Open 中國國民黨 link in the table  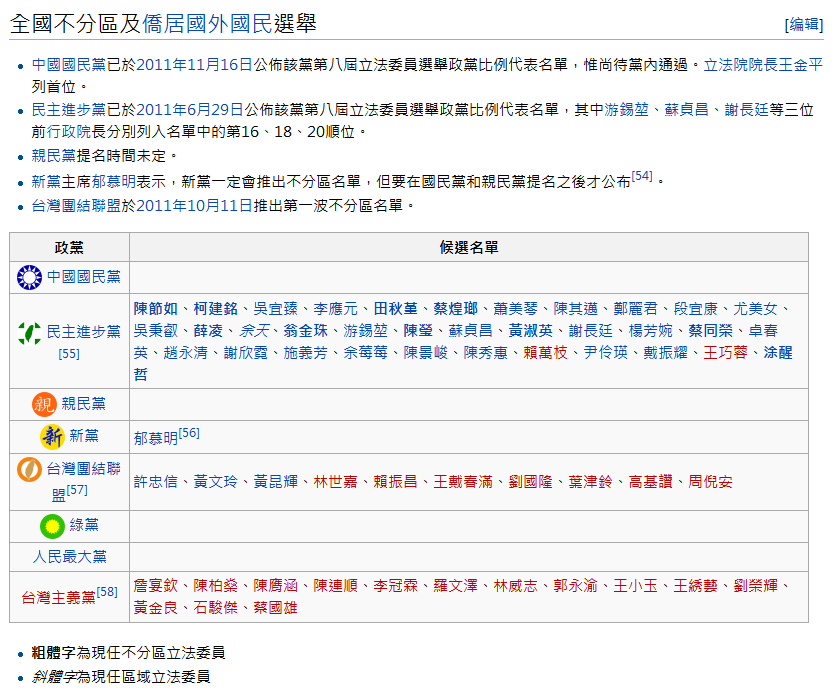coord(84,277)
